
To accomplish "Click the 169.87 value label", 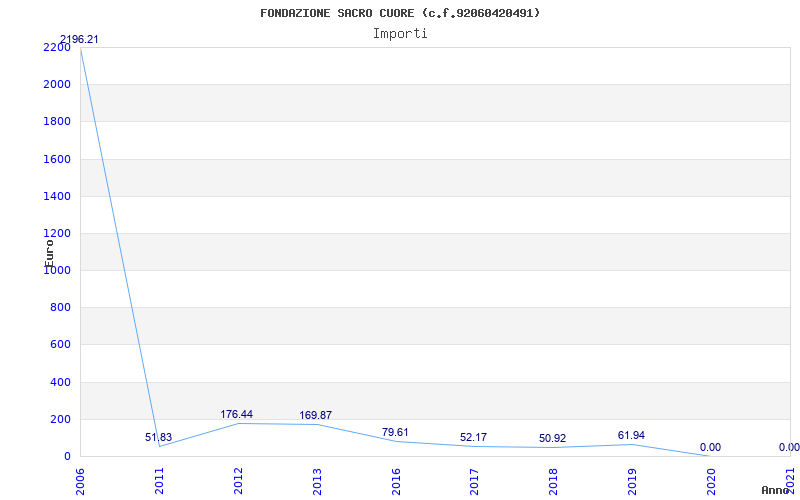I will 316,415.
